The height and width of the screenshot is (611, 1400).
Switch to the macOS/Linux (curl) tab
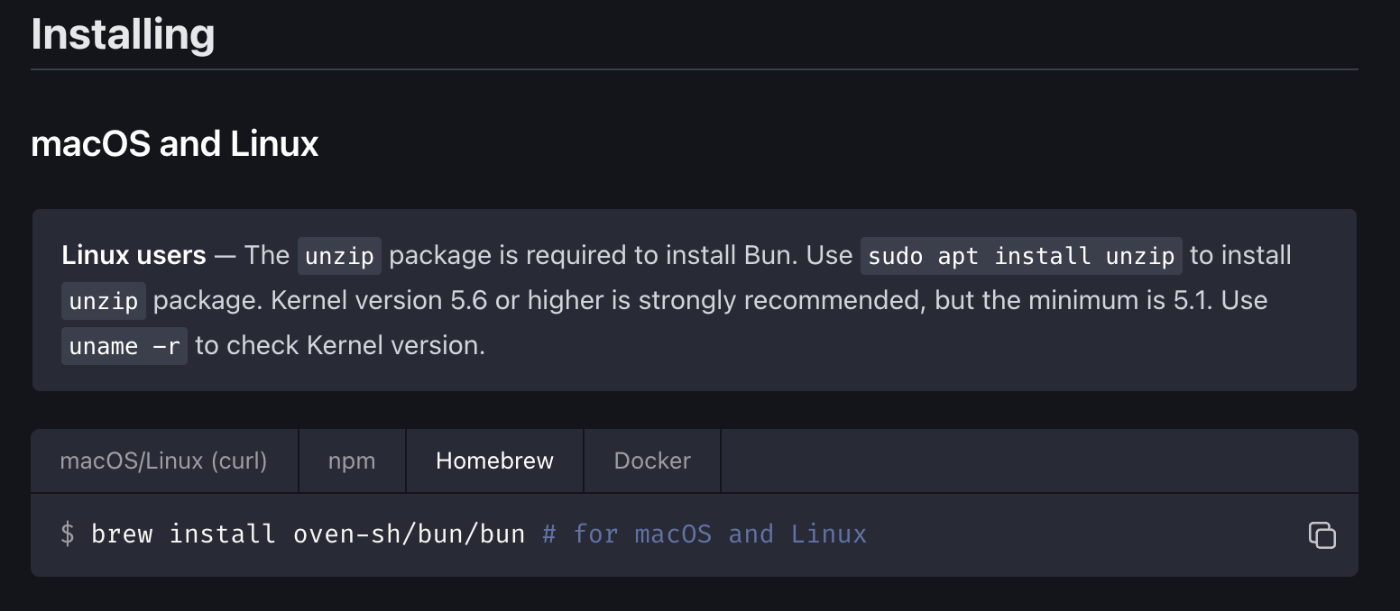click(164, 461)
